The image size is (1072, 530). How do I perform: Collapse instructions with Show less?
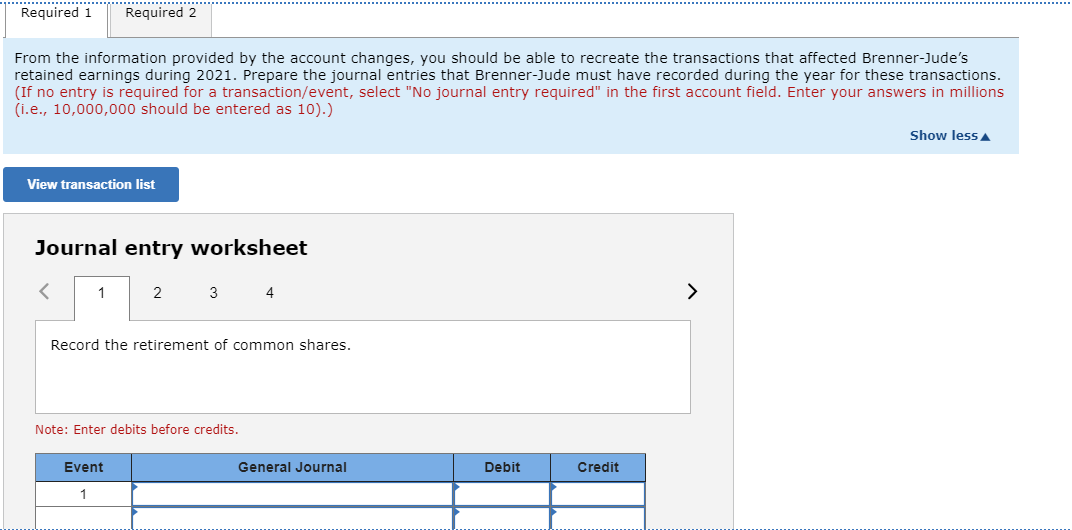(950, 135)
